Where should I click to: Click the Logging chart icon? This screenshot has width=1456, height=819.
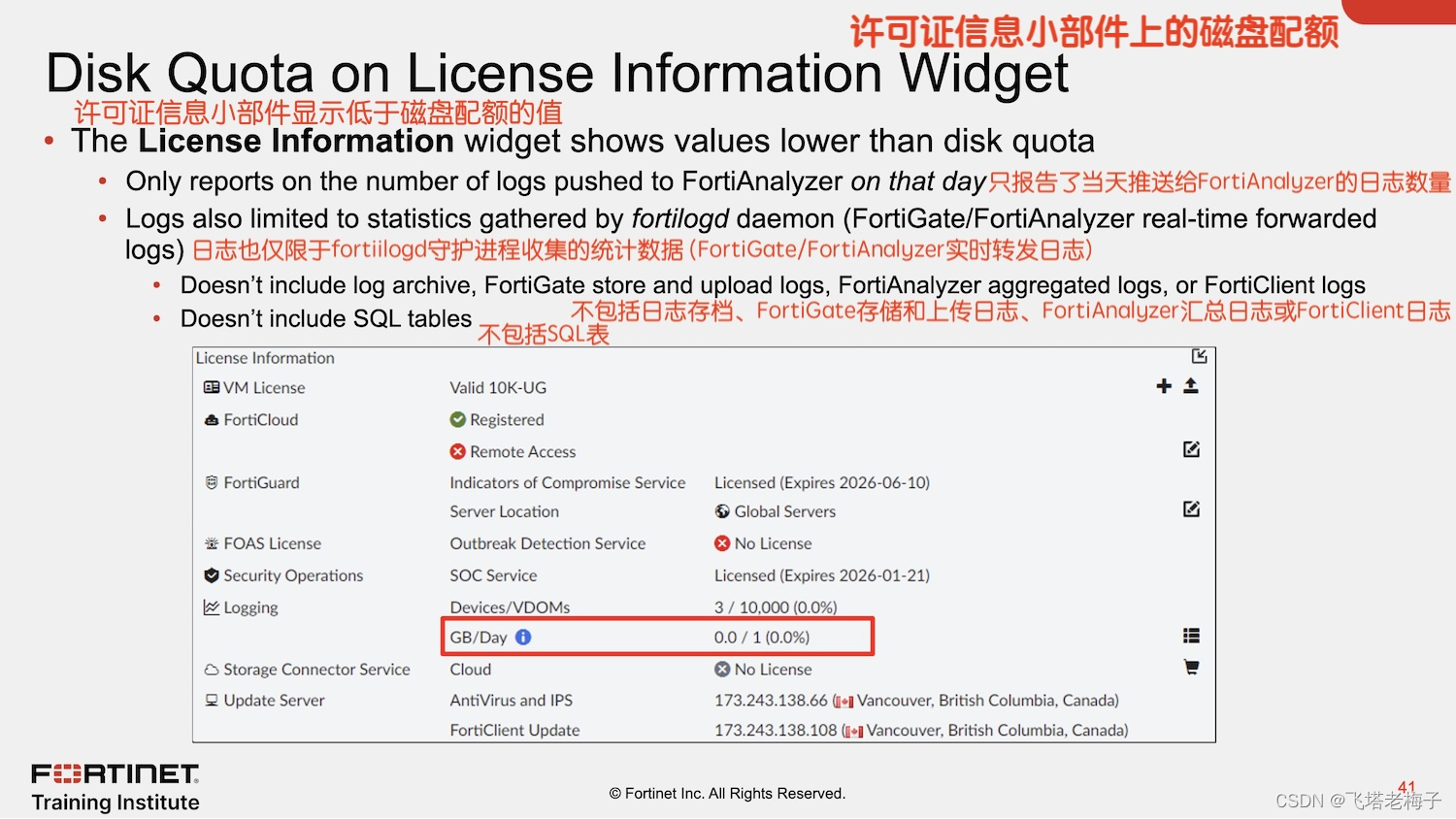211,607
